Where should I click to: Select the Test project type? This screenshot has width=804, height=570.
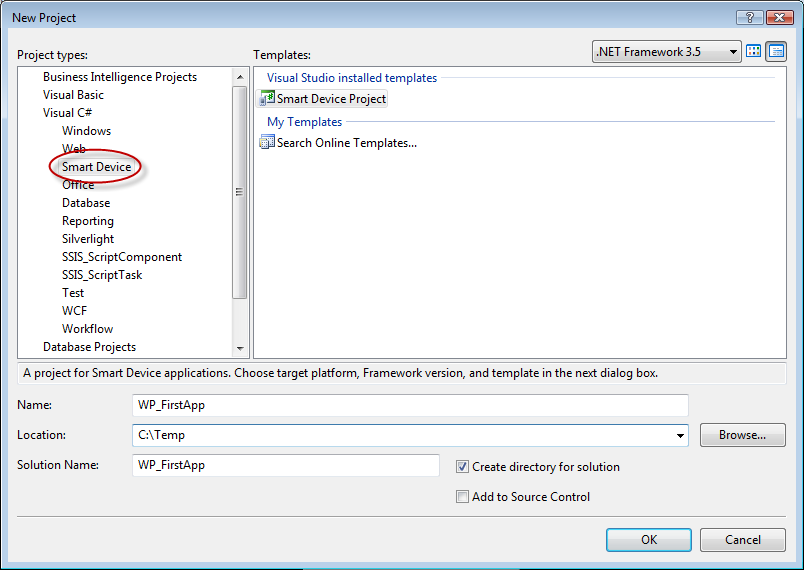[73, 293]
